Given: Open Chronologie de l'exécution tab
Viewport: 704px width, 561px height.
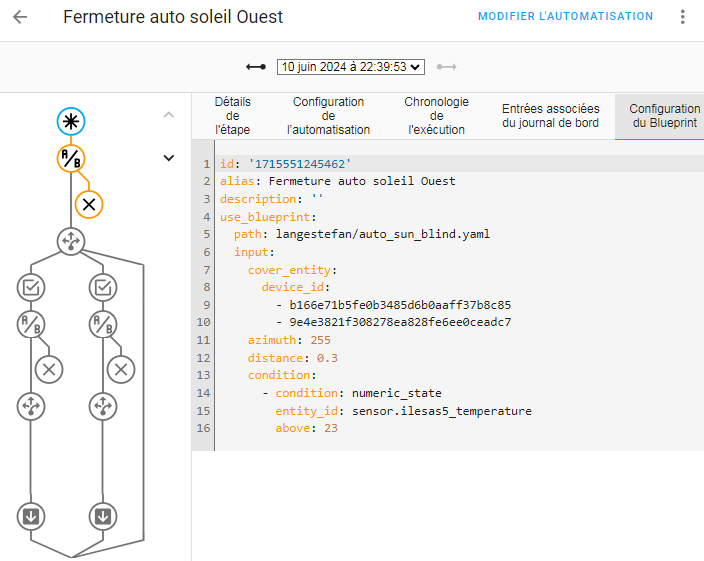Looking at the screenshot, I should (x=436, y=116).
